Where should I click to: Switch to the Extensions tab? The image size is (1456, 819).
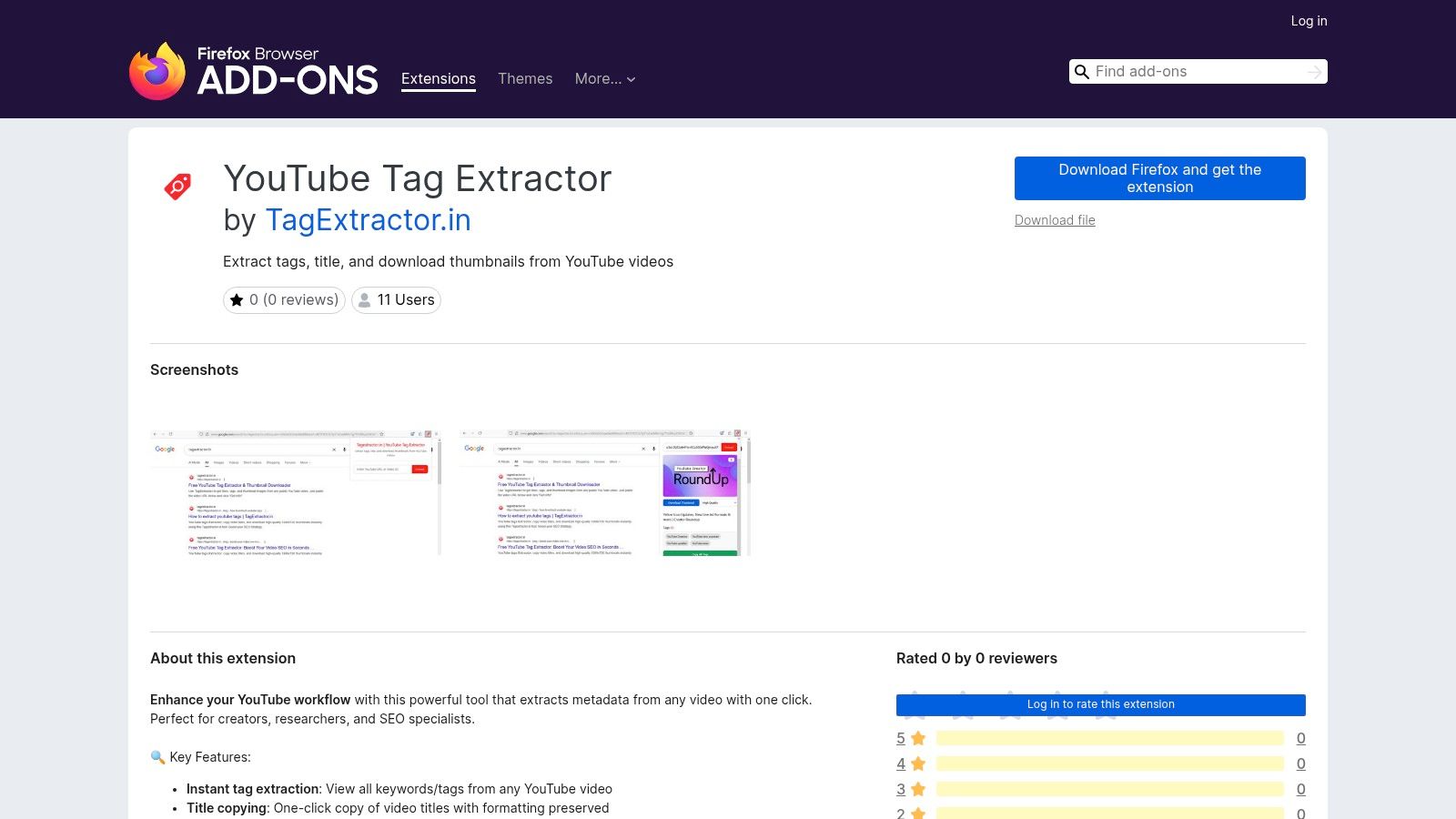[x=438, y=79]
